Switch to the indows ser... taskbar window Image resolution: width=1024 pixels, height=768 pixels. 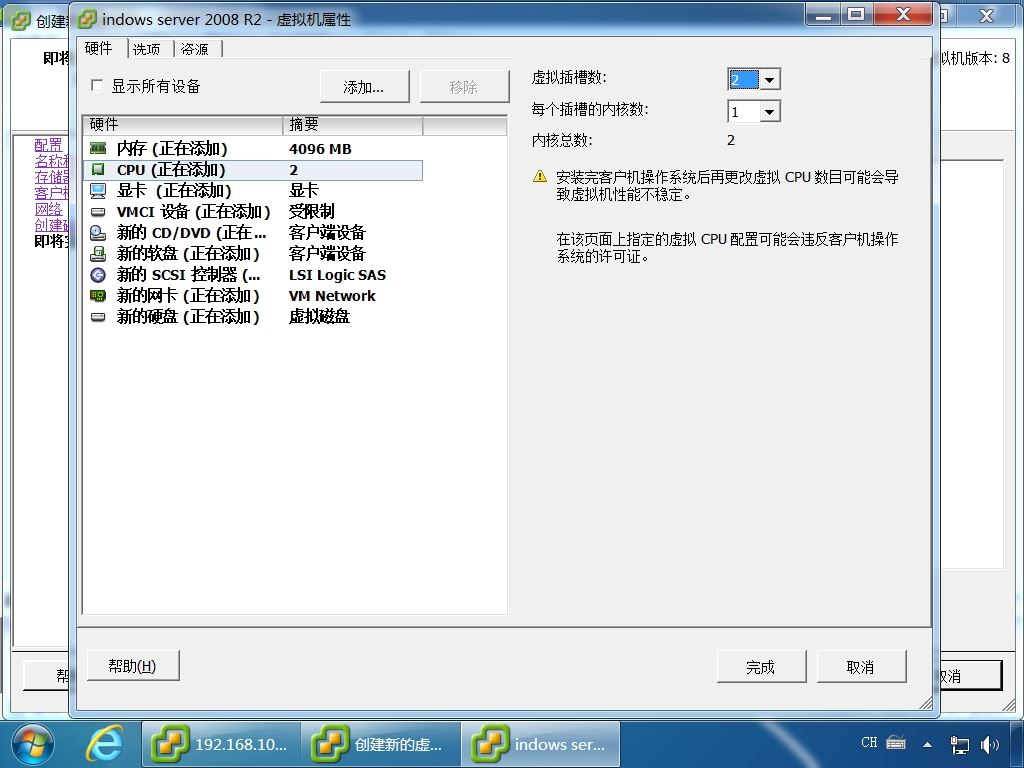pyautogui.click(x=541, y=744)
